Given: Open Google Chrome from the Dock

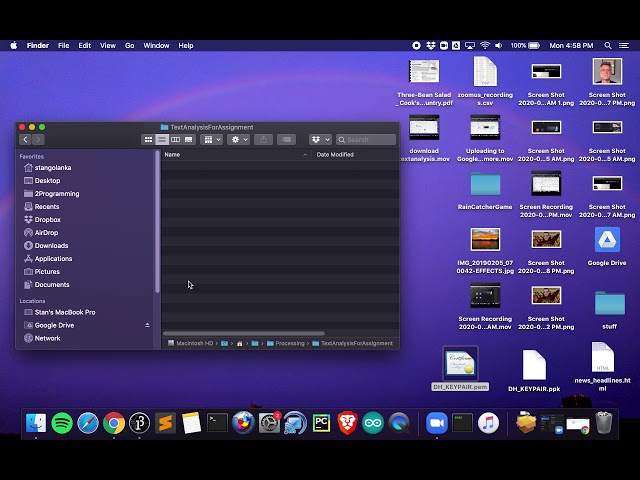Looking at the screenshot, I should [114, 423].
